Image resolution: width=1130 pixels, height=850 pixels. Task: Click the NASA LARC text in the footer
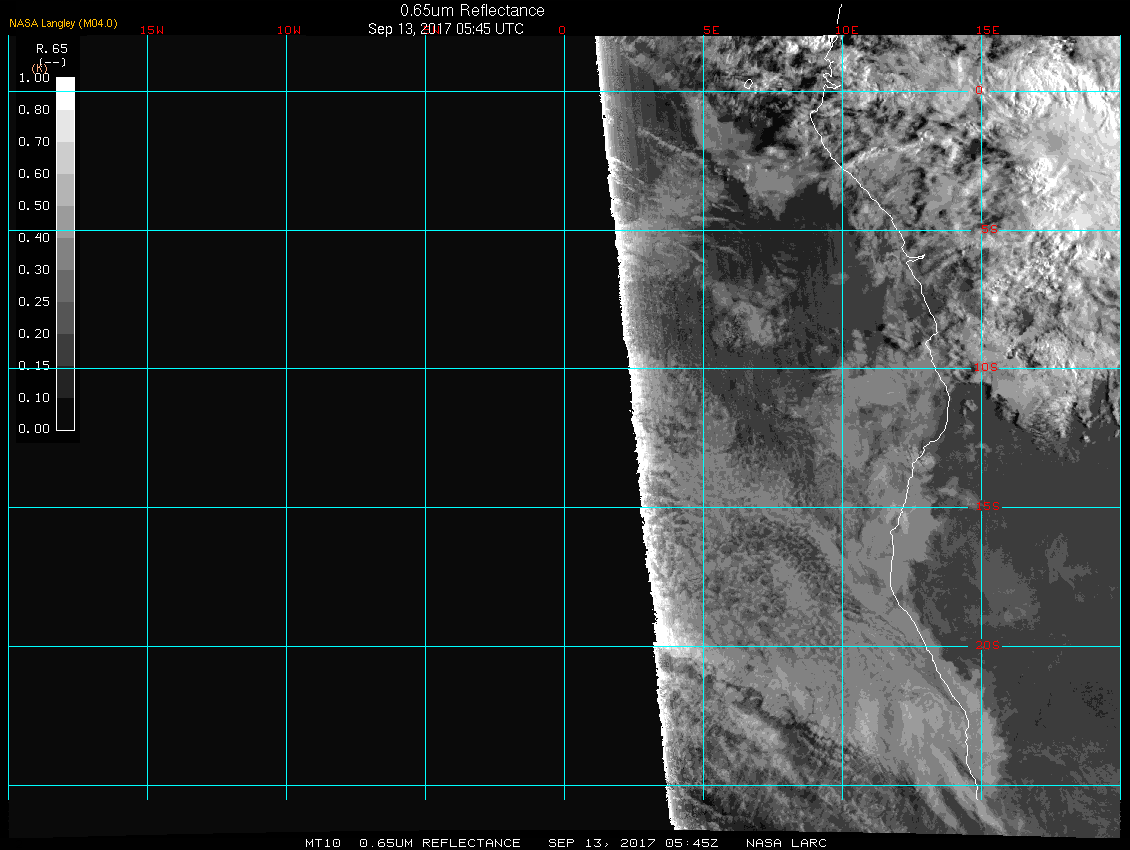(x=786, y=843)
